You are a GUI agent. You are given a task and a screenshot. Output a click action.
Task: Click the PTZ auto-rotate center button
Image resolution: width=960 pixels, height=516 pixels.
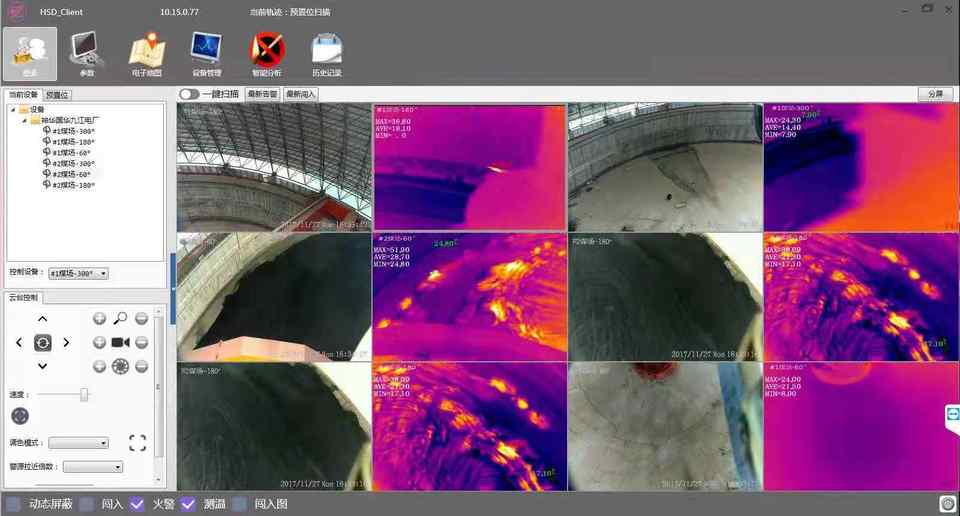(42, 343)
